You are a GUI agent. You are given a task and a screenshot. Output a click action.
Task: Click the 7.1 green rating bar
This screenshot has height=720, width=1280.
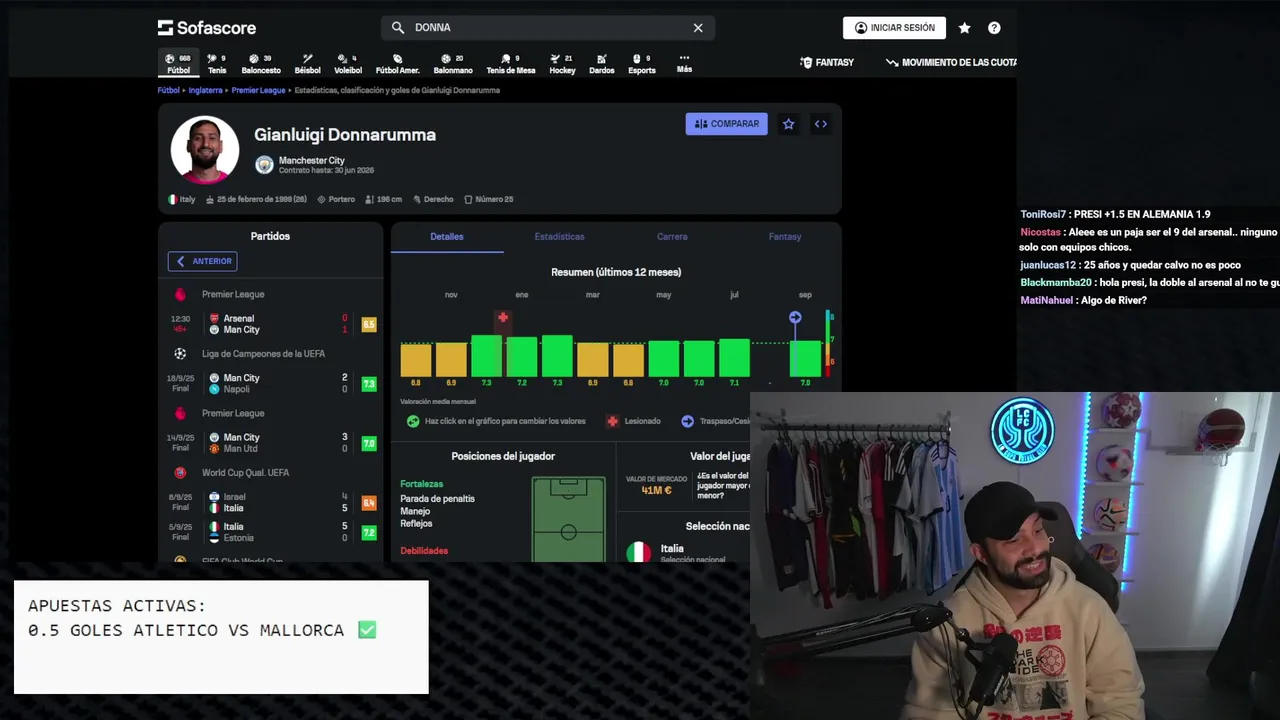click(x=734, y=358)
